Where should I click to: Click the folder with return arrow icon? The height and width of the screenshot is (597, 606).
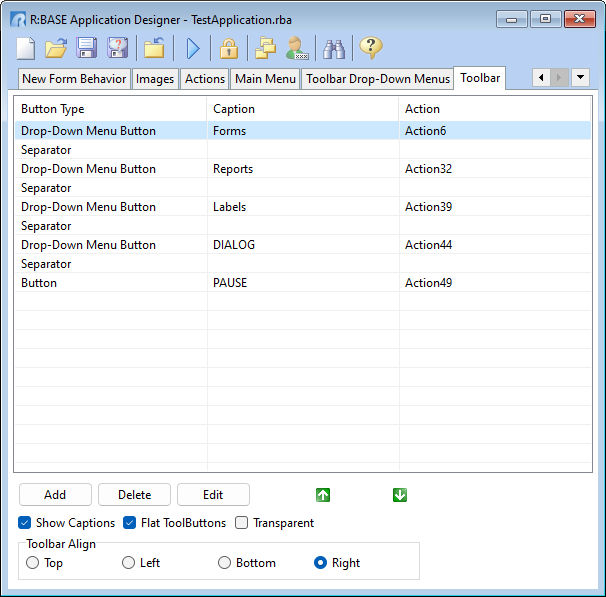[154, 48]
